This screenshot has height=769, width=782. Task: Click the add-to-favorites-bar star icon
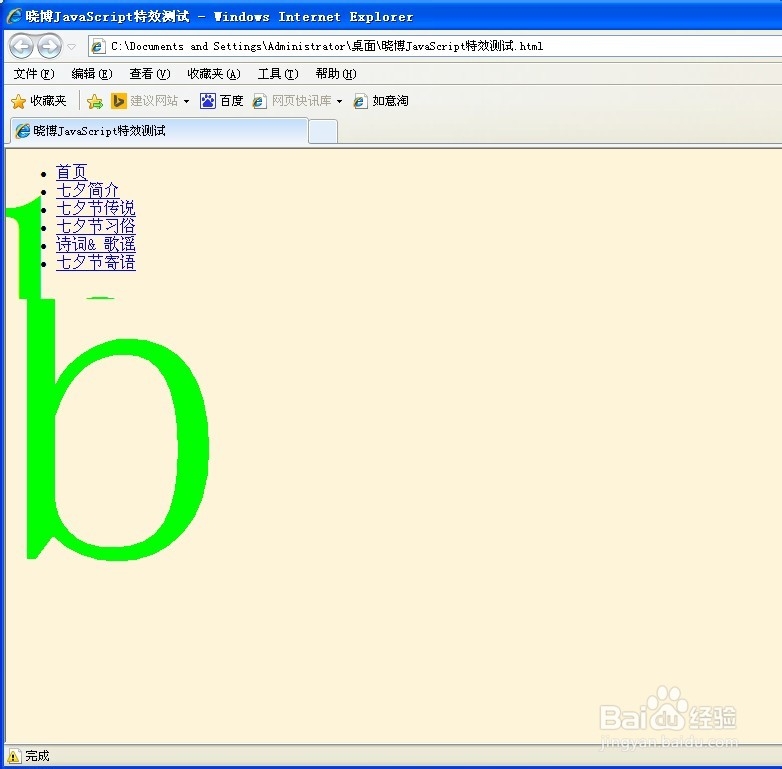tap(94, 101)
